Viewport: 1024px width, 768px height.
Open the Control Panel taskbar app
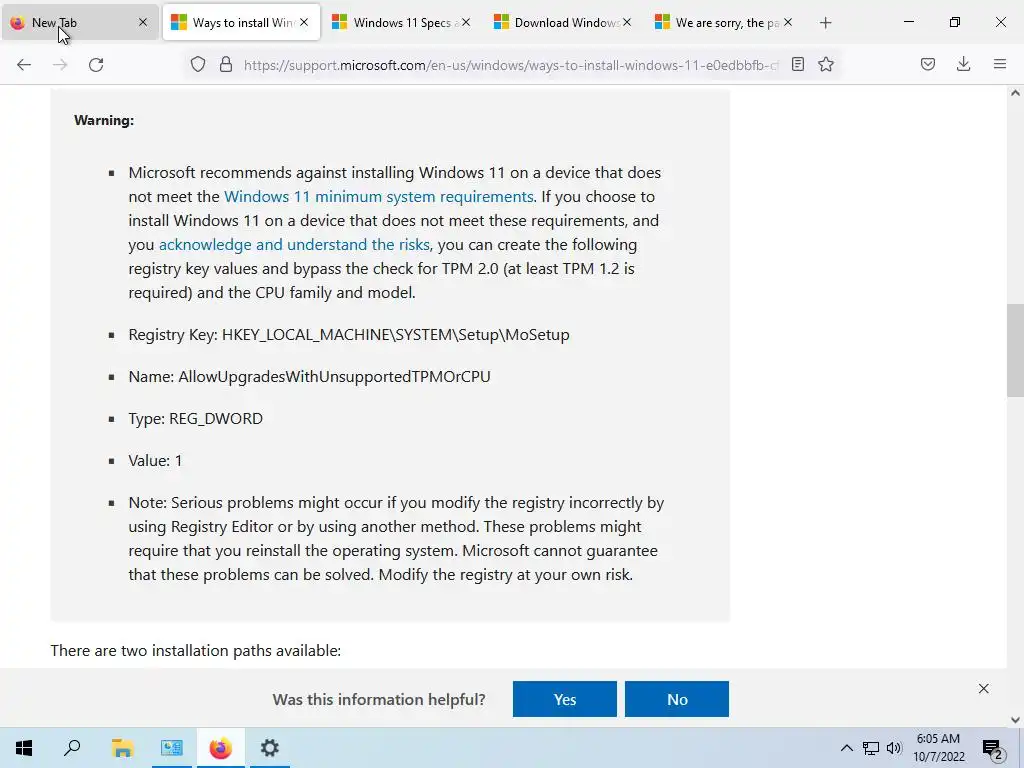(x=172, y=748)
